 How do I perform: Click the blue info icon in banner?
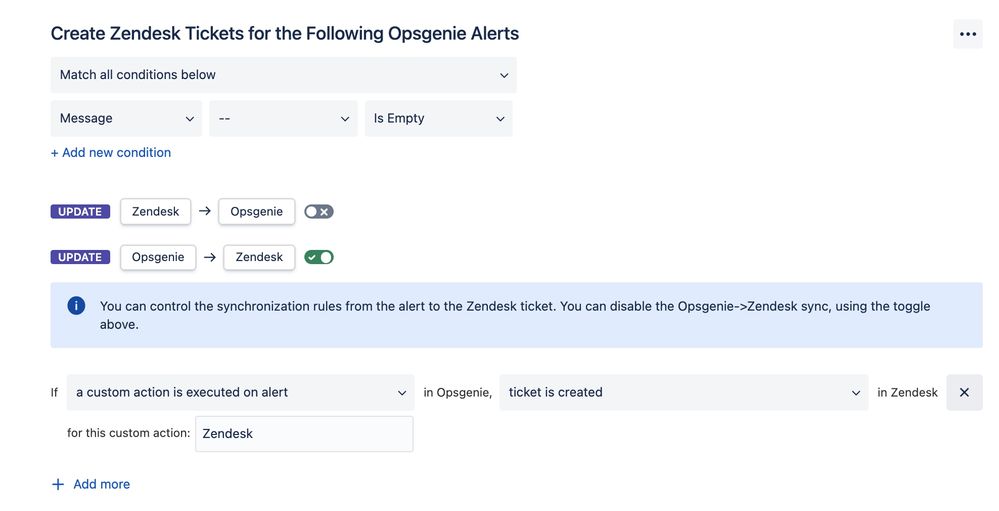tap(76, 306)
